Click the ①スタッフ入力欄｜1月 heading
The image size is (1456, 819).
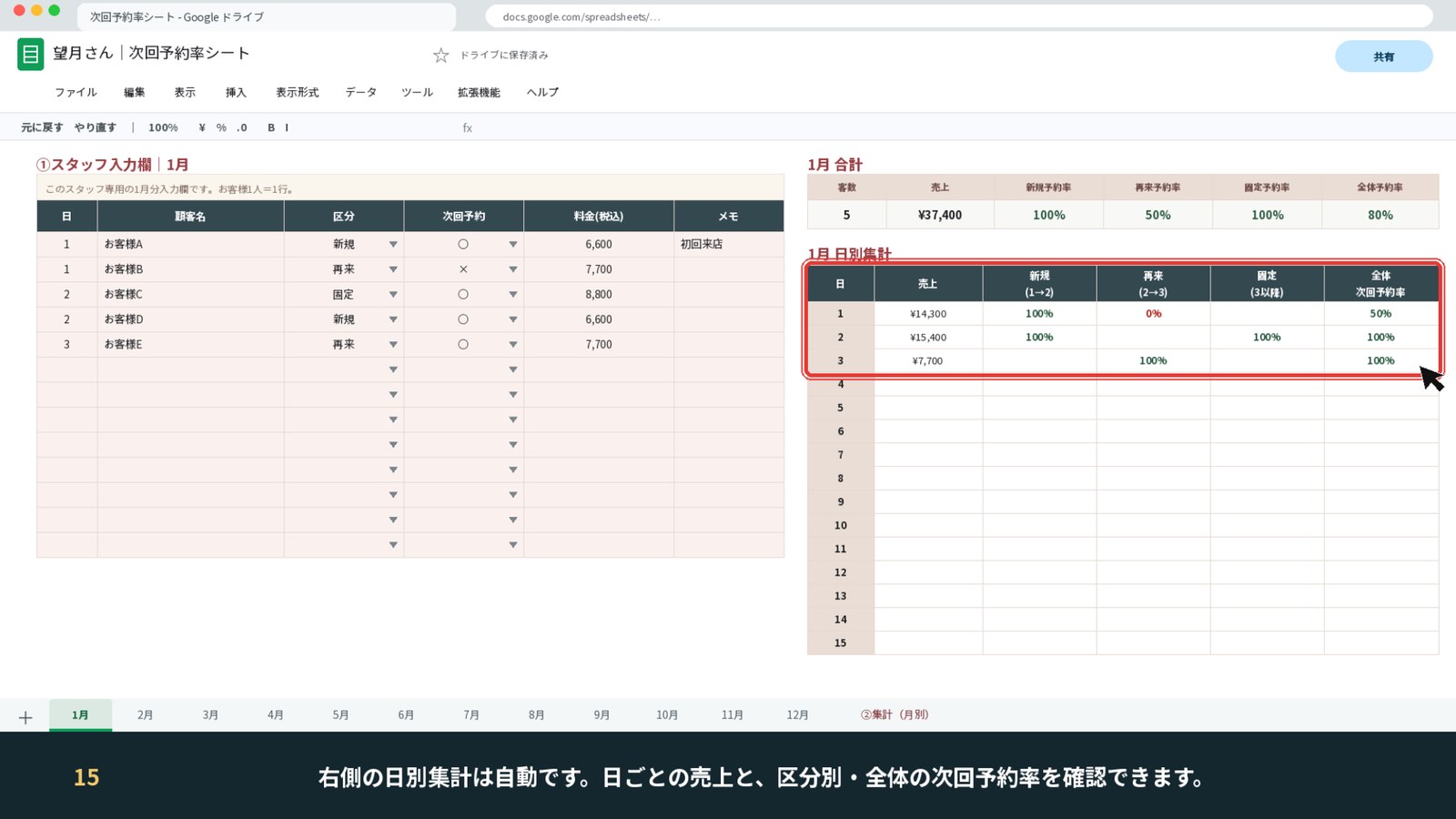coord(113,165)
